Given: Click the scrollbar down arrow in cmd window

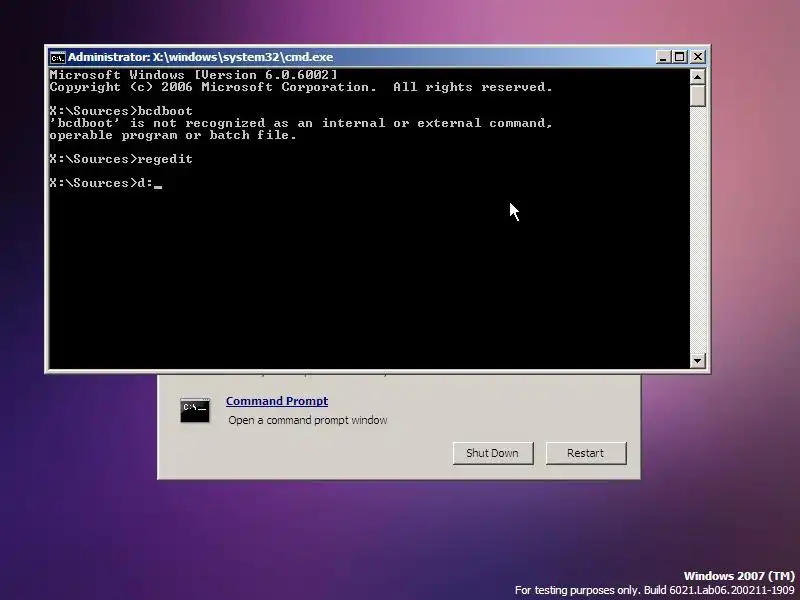Looking at the screenshot, I should pos(697,361).
